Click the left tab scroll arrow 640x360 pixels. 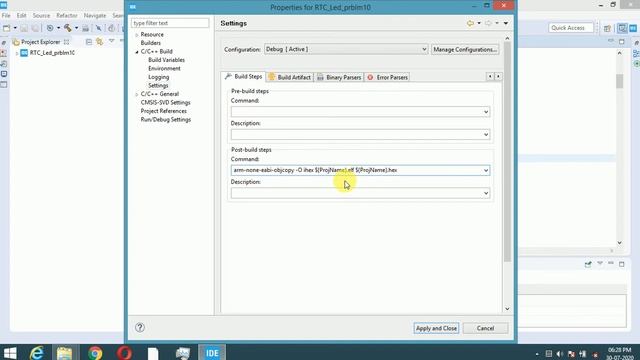coord(490,76)
